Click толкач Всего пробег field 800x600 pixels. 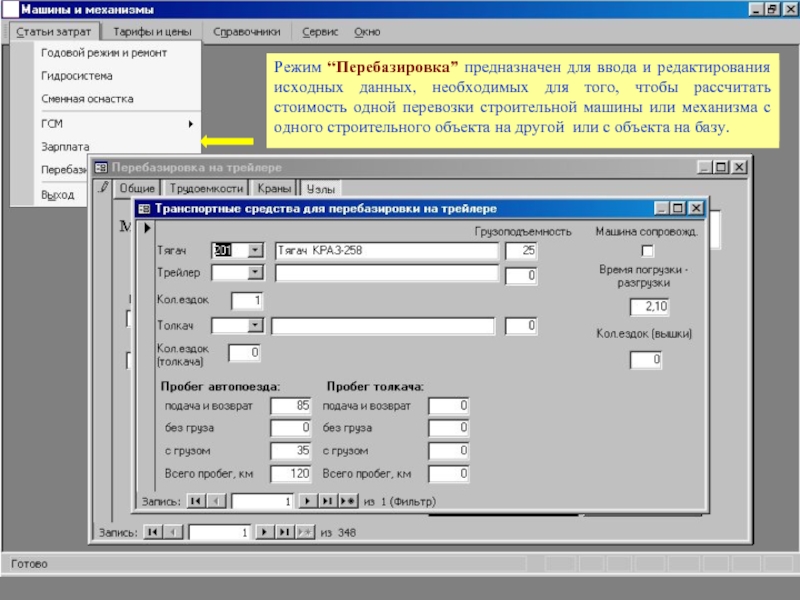pos(448,474)
